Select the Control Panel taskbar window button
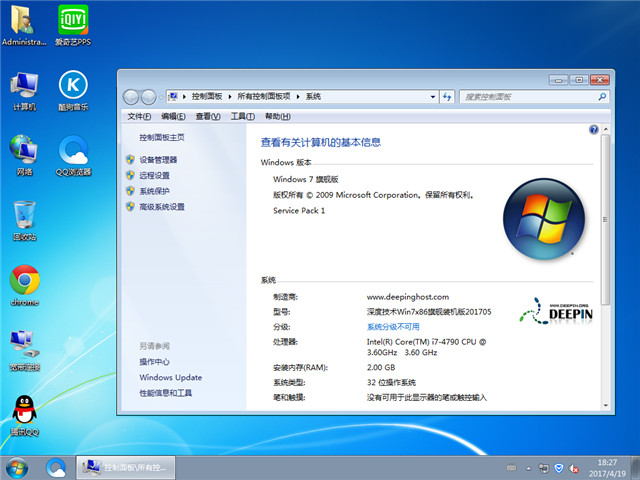Screen dimensions: 640x480 click(126, 468)
